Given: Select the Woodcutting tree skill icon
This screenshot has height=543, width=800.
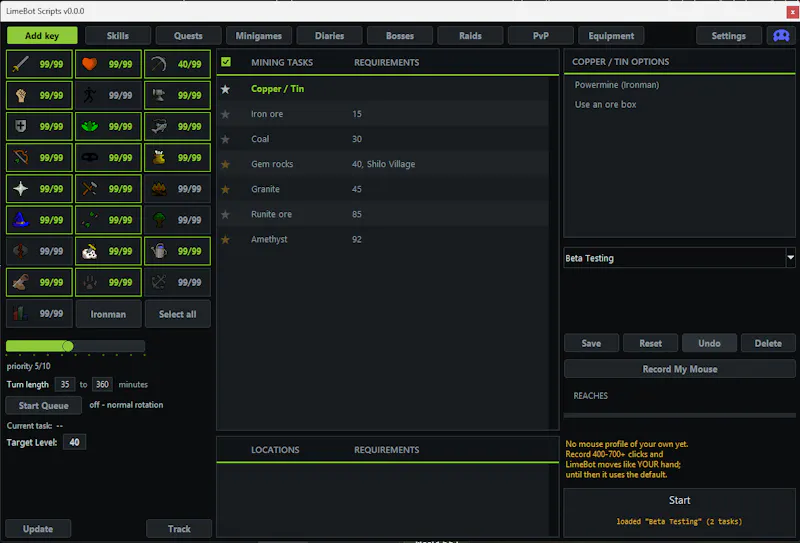Looking at the screenshot, I should tap(159, 220).
